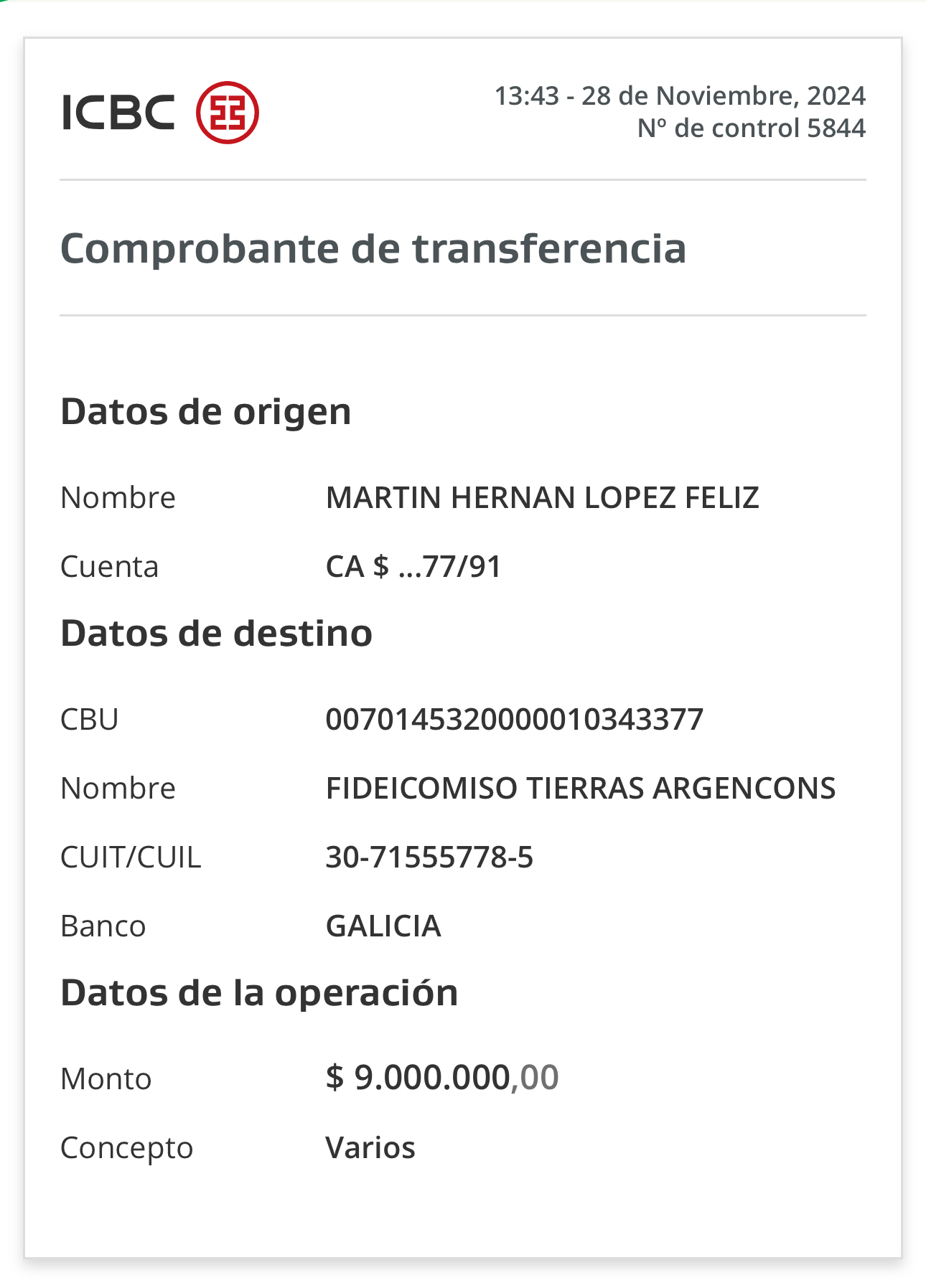
Task: Click the Banco field label
Action: click(x=103, y=926)
